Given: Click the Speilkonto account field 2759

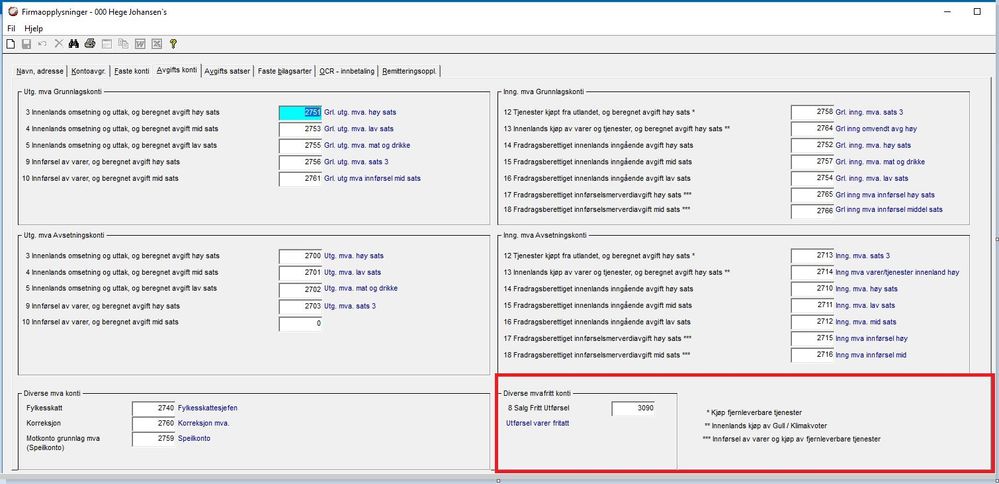Looking at the screenshot, I should tap(154, 439).
